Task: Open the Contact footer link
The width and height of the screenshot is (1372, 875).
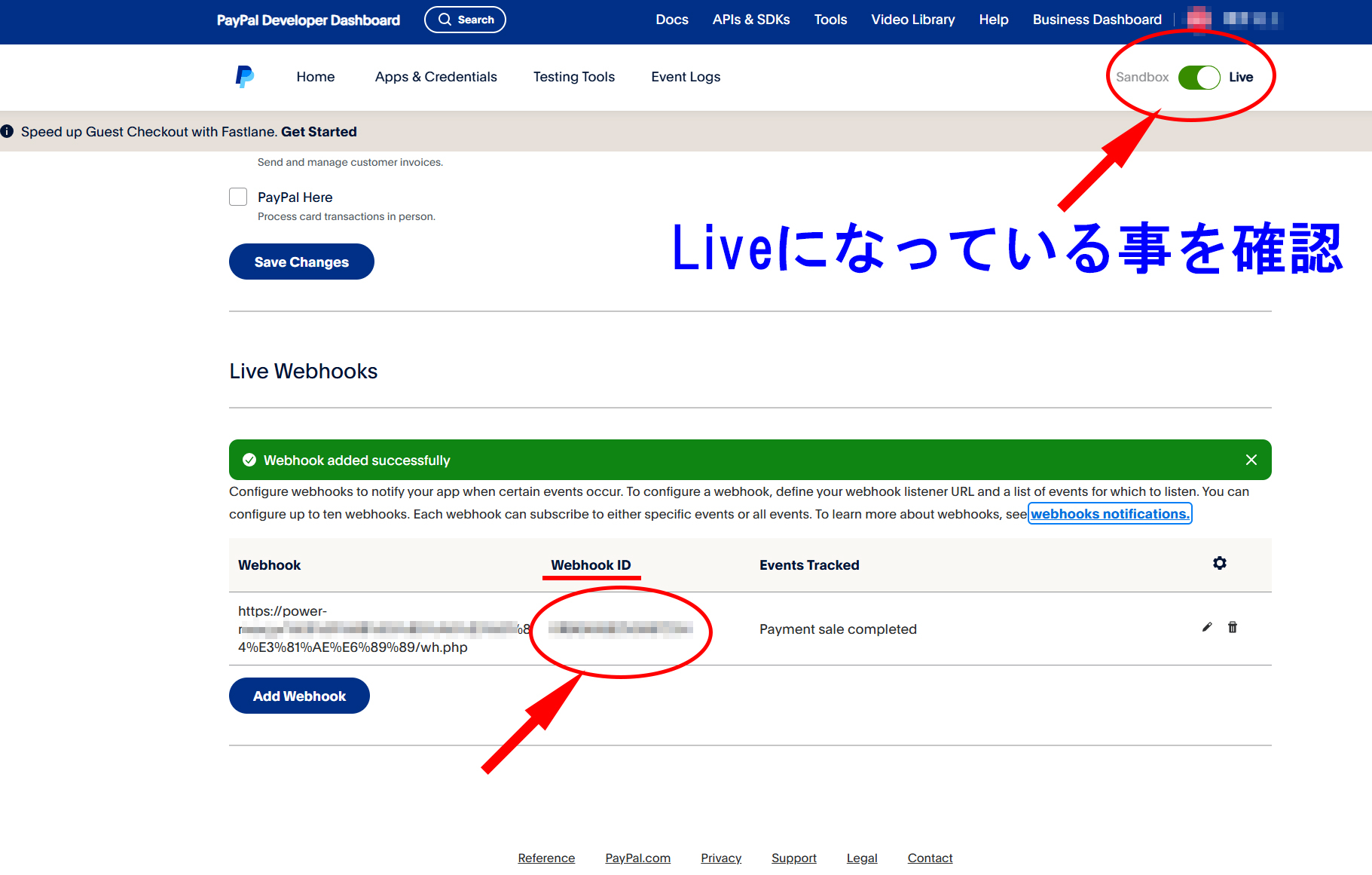Action: [930, 858]
